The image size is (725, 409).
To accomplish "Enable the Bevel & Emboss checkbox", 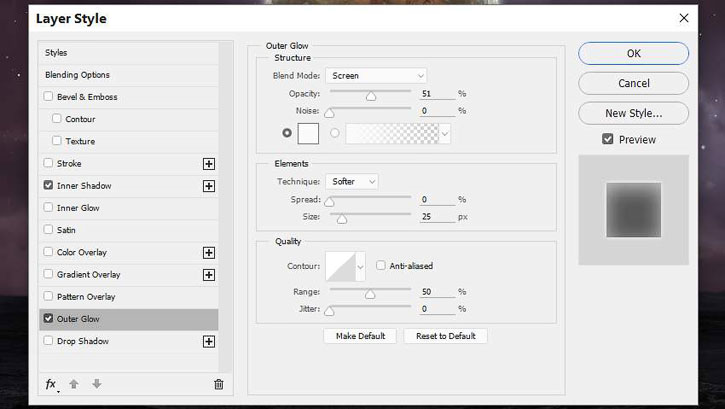I will (x=48, y=96).
